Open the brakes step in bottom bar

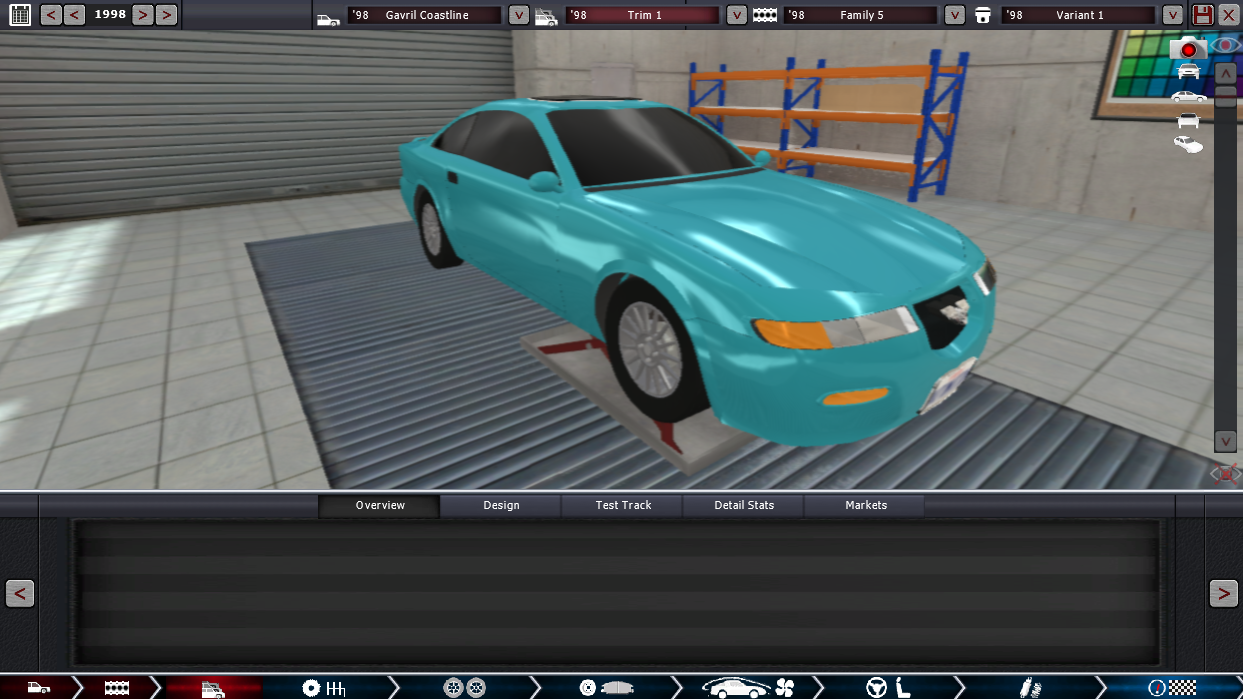pos(607,688)
